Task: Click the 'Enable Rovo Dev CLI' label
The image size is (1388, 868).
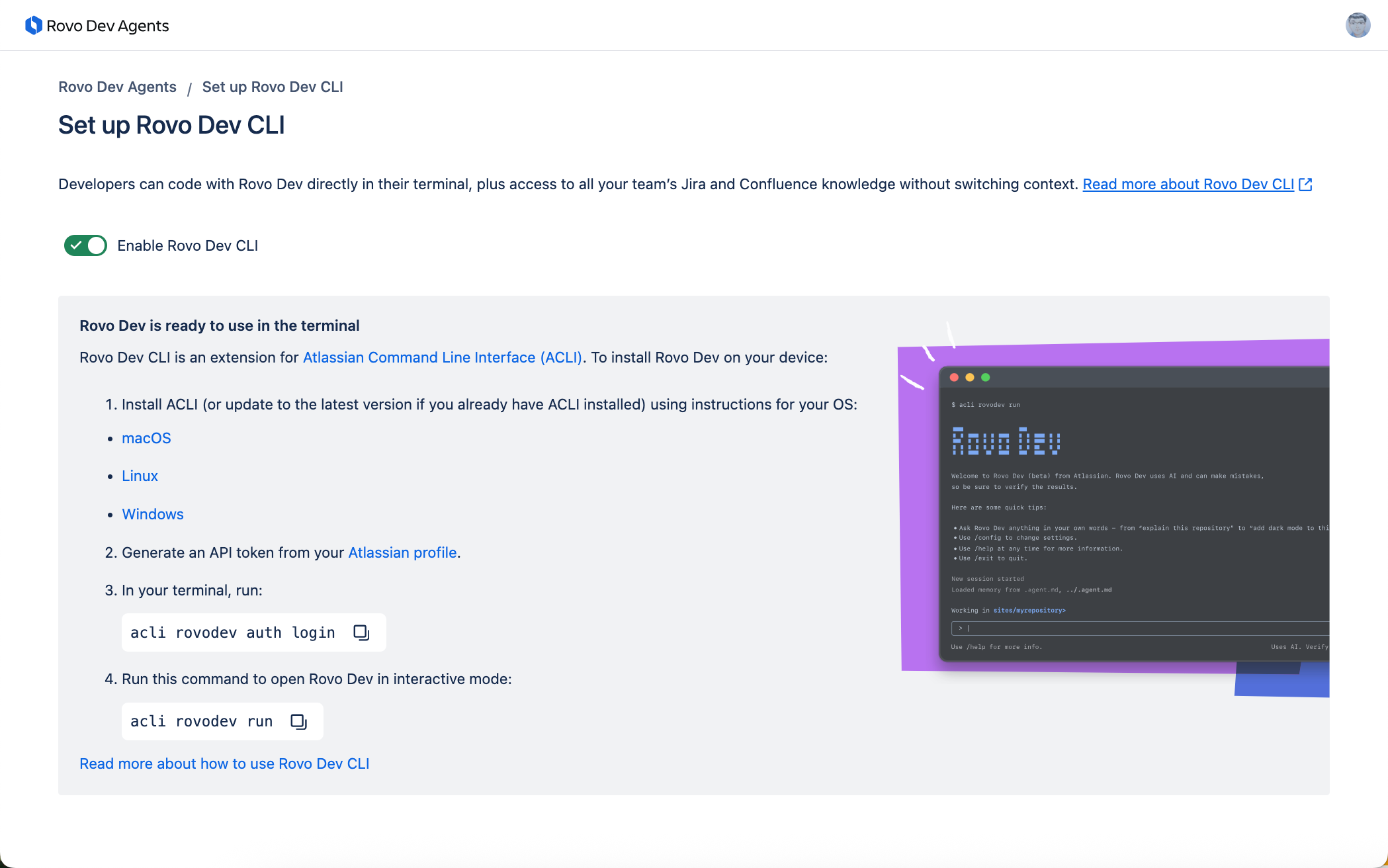Action: pyautogui.click(x=187, y=245)
